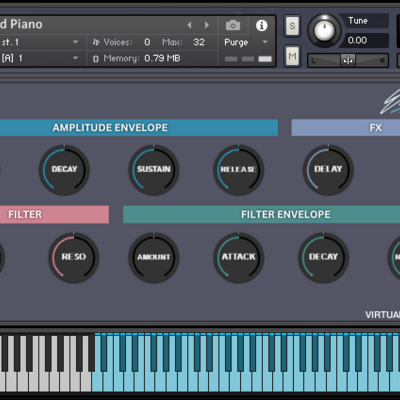Click the snapshot camera icon
400x400 pixels.
click(x=233, y=25)
